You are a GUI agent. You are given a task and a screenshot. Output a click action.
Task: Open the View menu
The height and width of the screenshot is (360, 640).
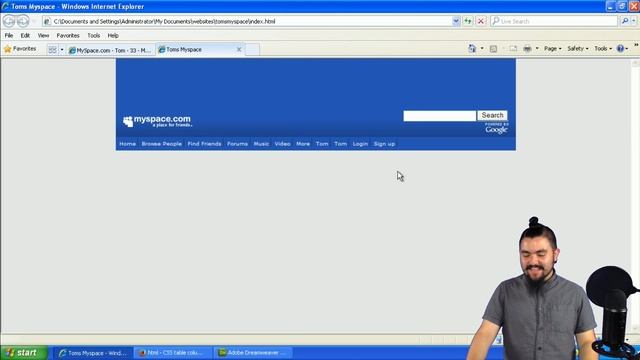[43, 36]
